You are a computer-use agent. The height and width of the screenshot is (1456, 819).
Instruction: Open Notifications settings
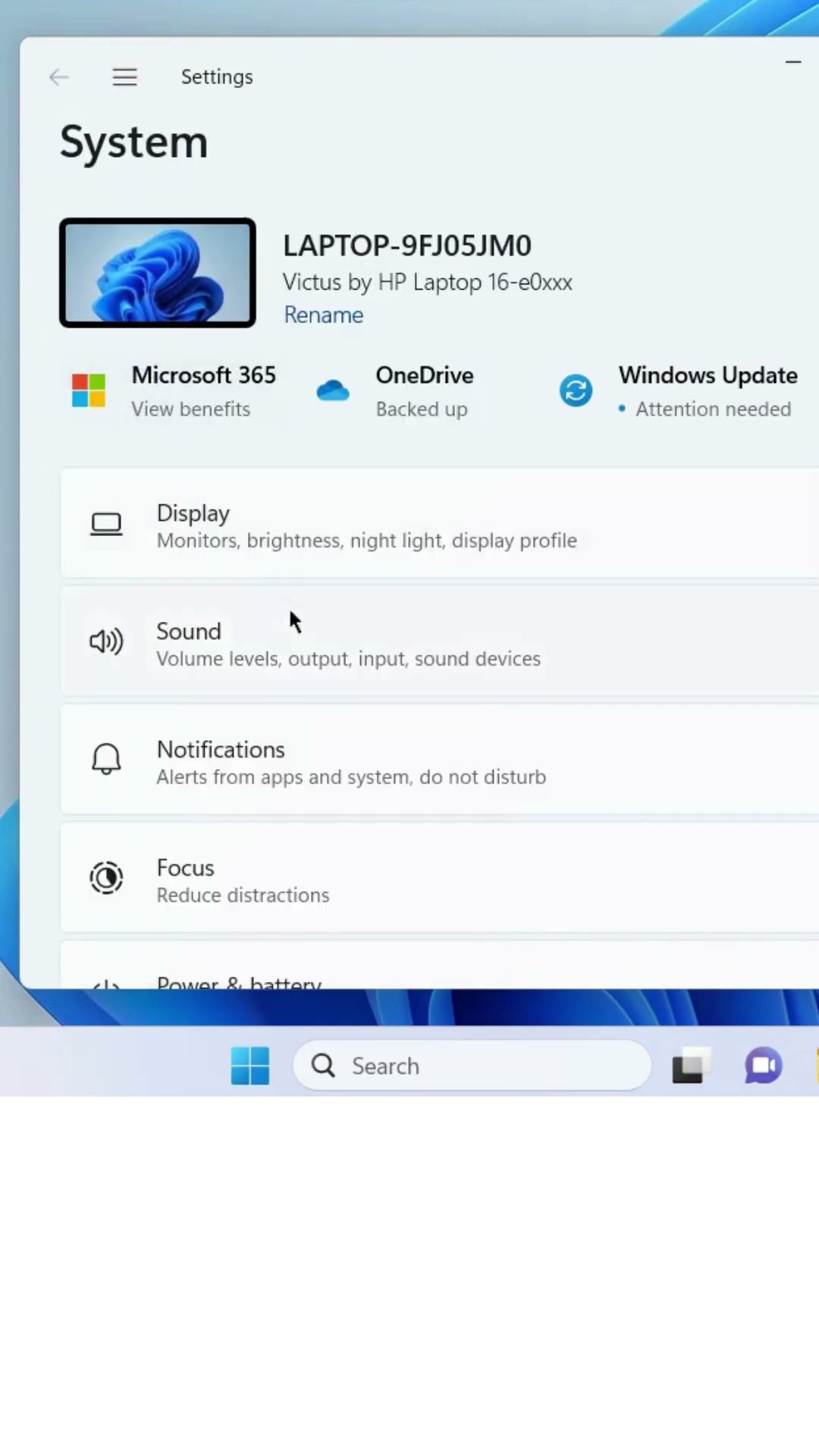[x=440, y=760]
